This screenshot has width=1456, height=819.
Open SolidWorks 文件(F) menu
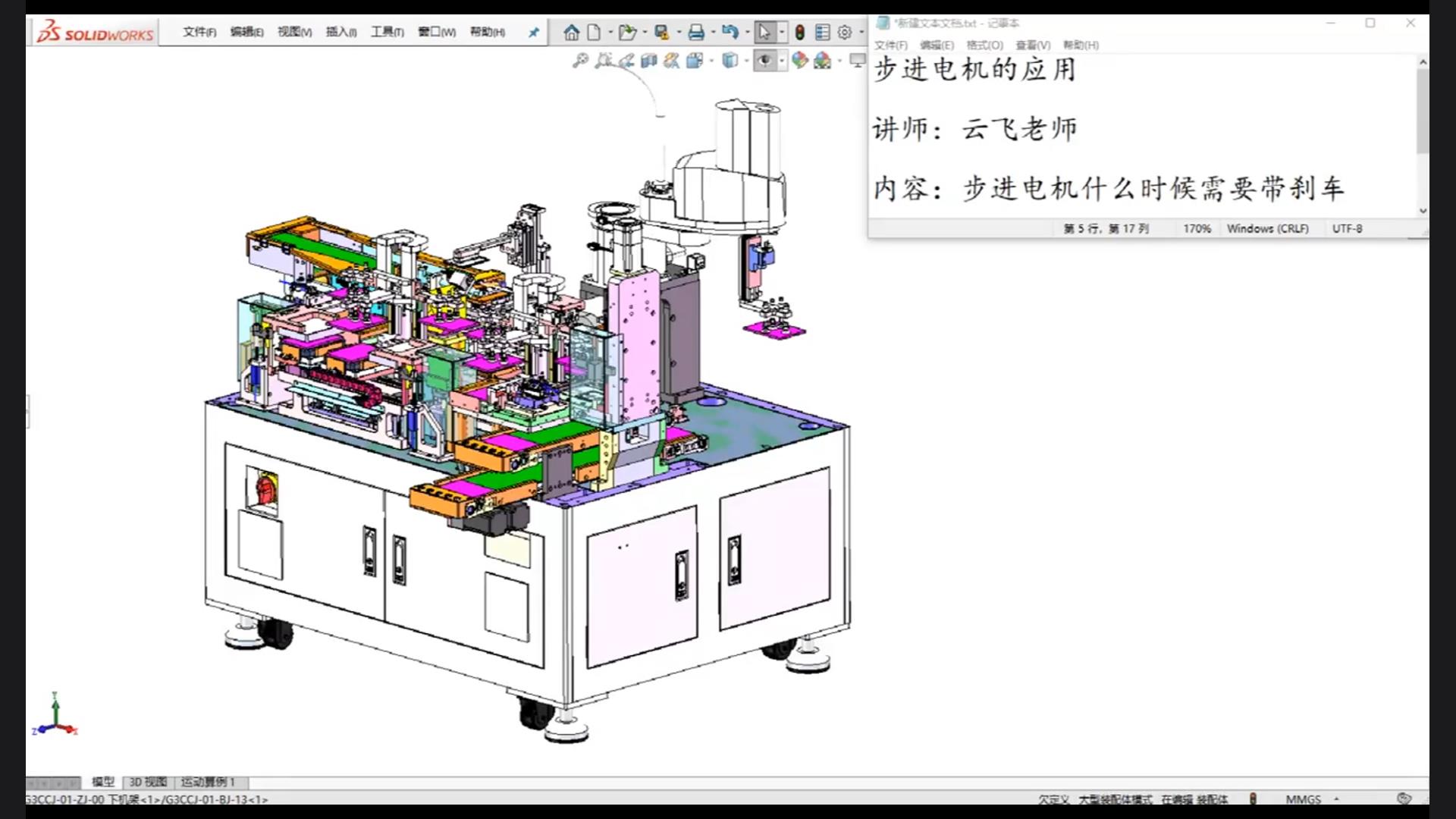[x=199, y=32]
